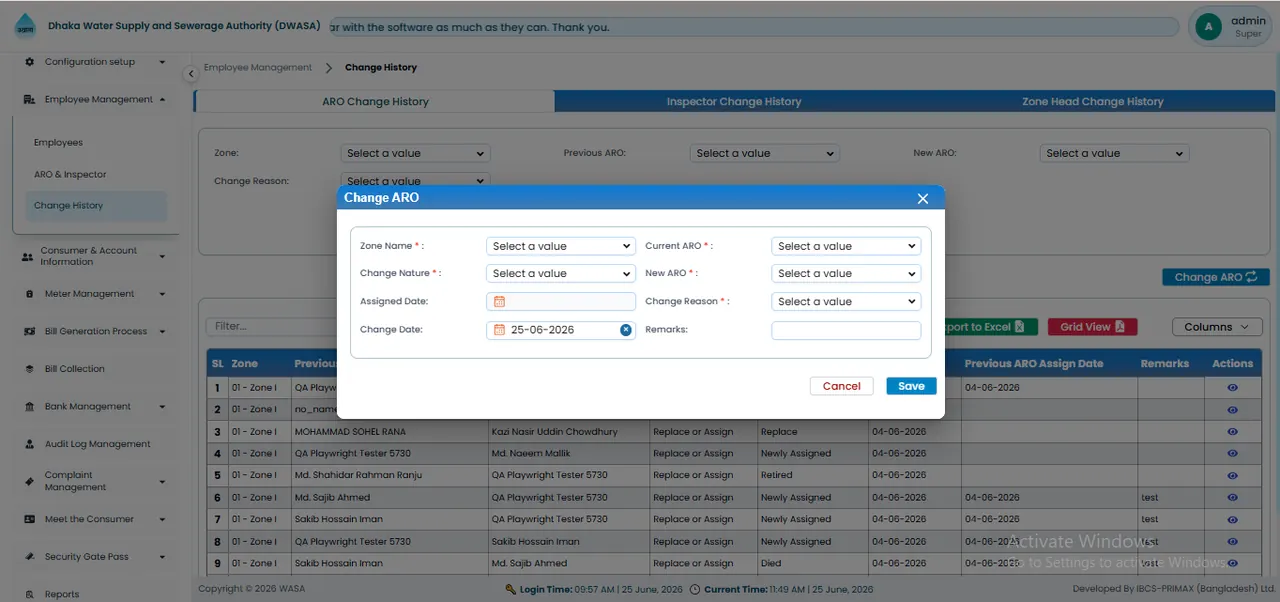The image size is (1280, 602).
Task: Click the Meter Management icon
Action: pos(29,294)
